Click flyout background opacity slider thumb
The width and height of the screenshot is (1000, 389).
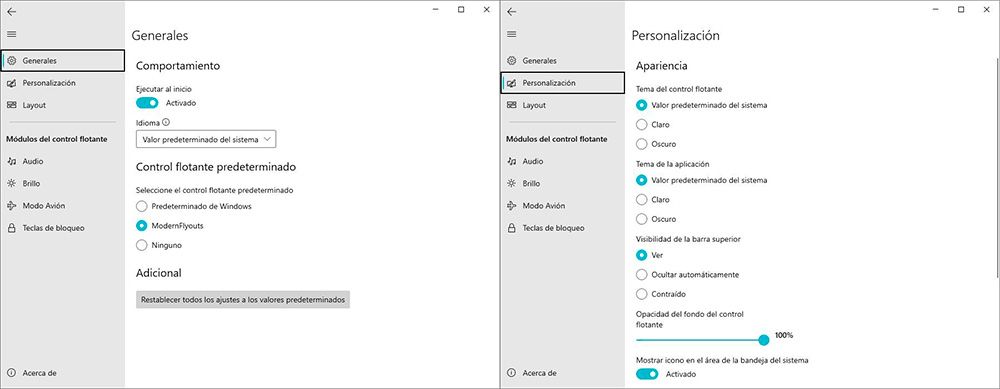(x=763, y=340)
